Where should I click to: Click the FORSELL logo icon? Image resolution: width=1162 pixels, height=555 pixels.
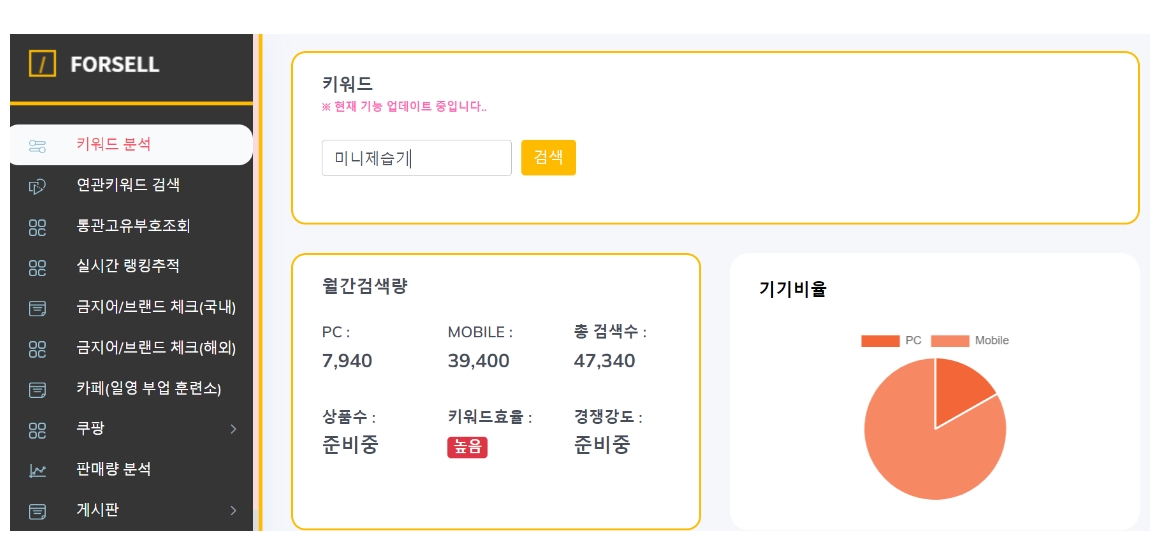tap(42, 64)
